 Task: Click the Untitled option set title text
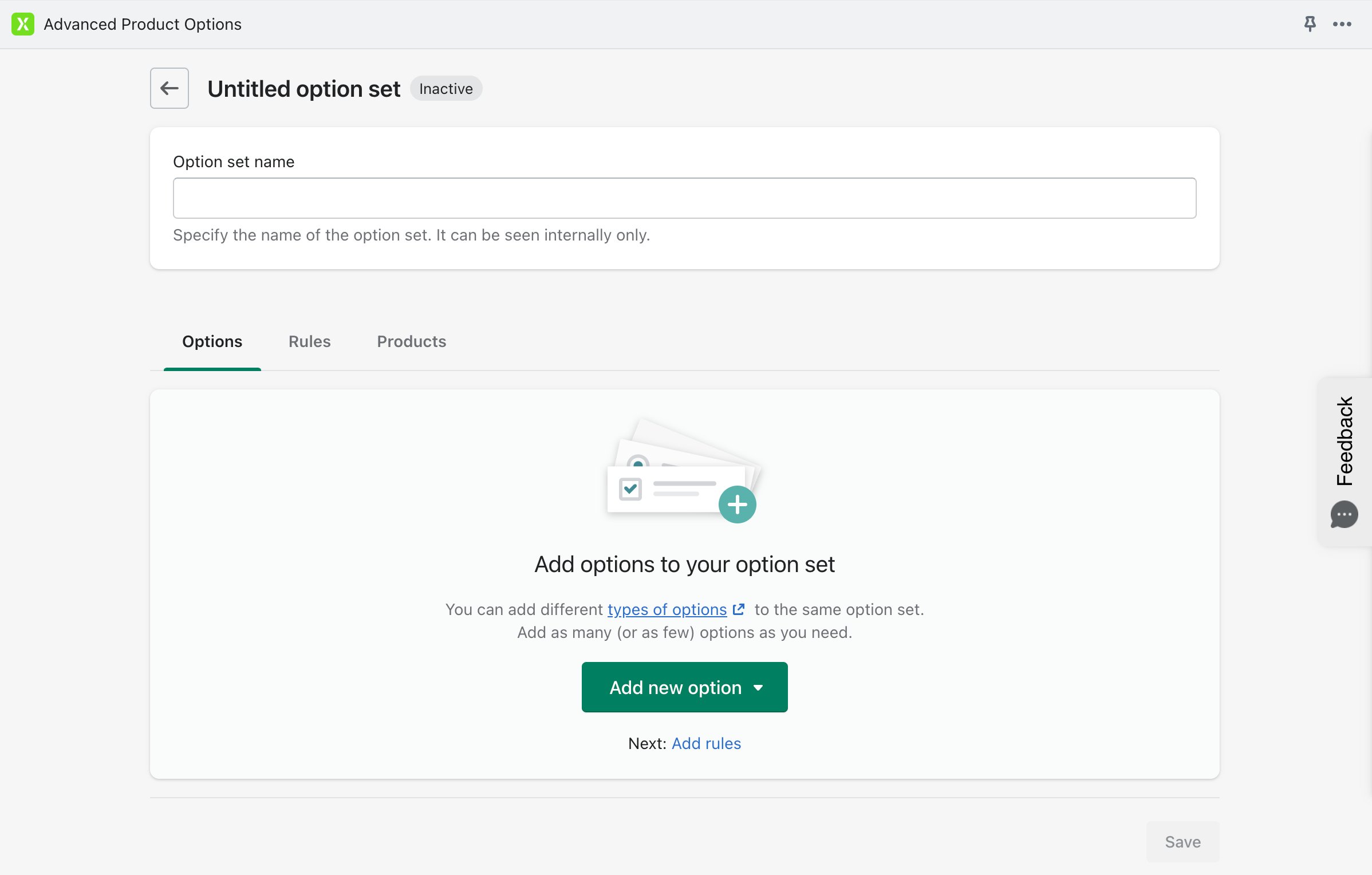[304, 88]
